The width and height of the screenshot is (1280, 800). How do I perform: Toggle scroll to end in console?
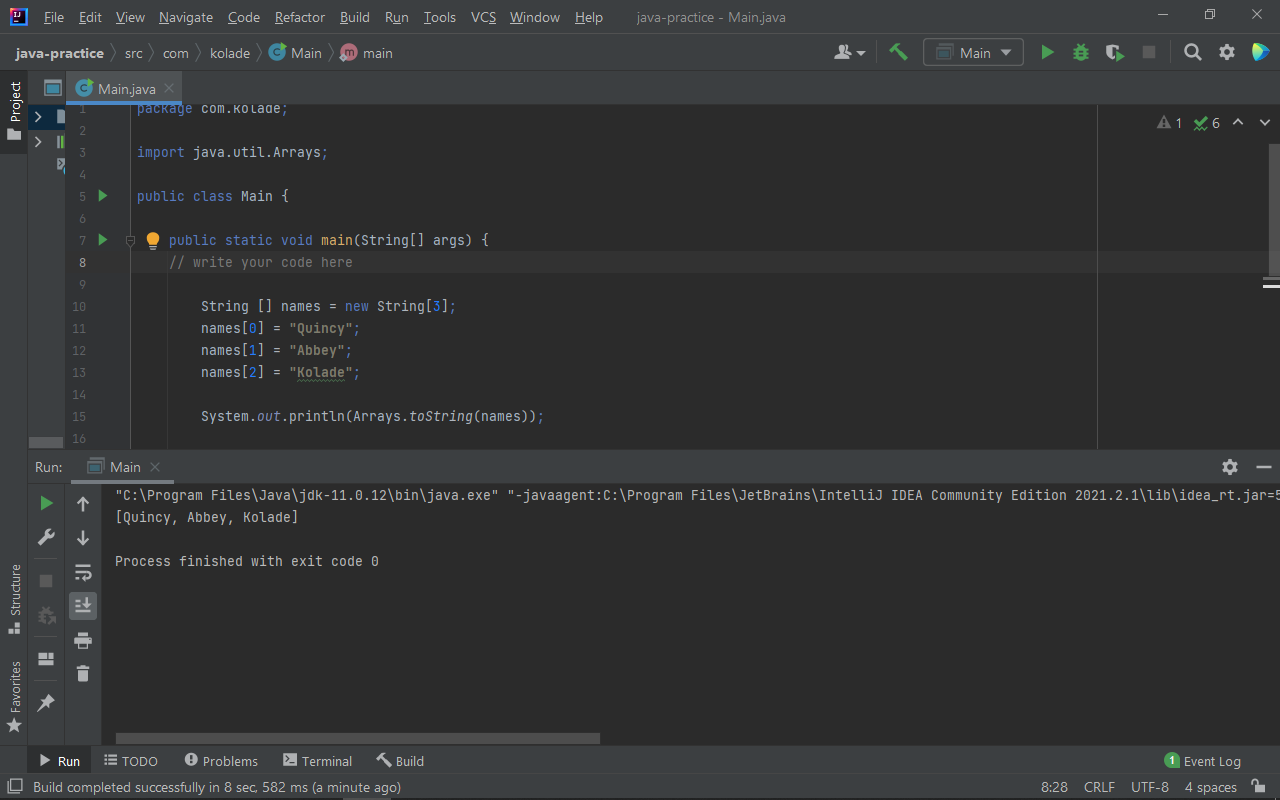83,605
